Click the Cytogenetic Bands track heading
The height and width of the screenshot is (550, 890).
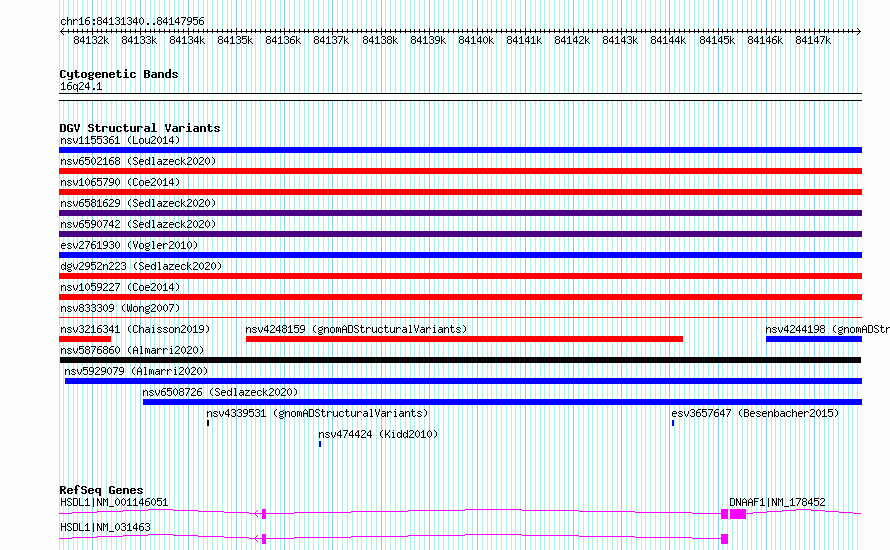[x=119, y=74]
